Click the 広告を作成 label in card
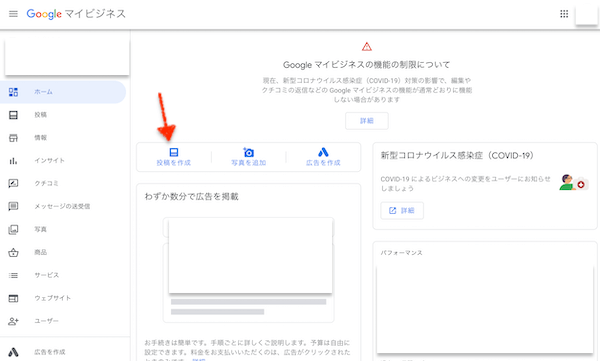This screenshot has height=361, width=600. coord(323,163)
